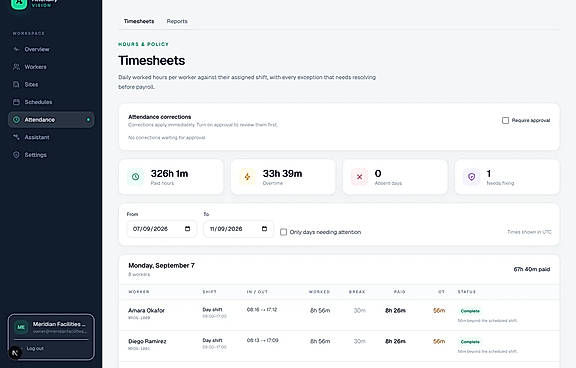Click the round N badge icon
Image resolution: width=576 pixels, height=368 pixels.
click(x=15, y=353)
